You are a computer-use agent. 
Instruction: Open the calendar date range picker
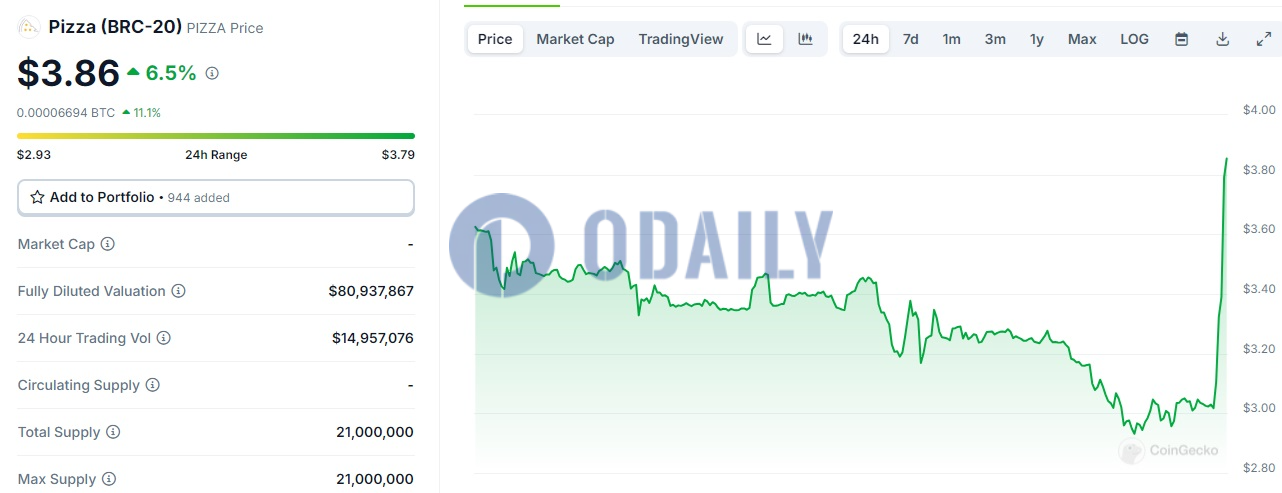(x=1181, y=39)
